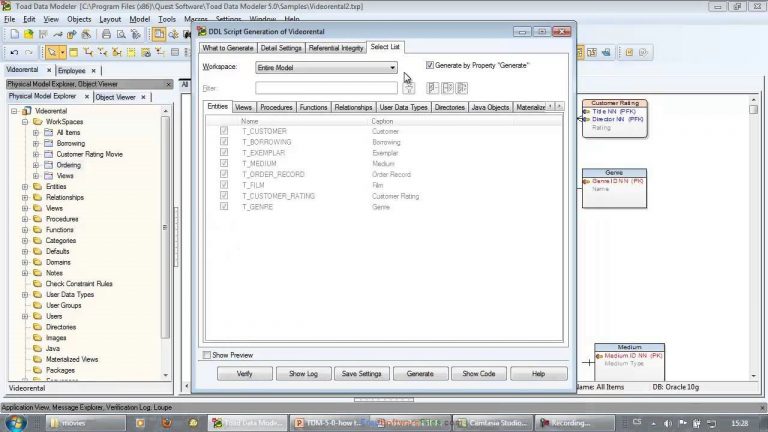Click the Save diskette toolbar icon
The width and height of the screenshot is (768, 432).
click(43, 34)
